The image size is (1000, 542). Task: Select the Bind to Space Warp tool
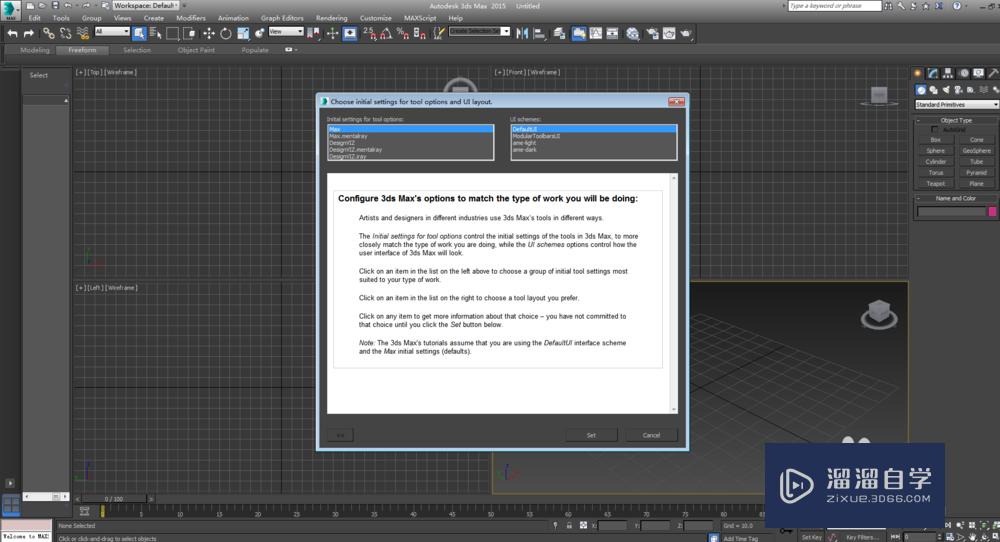pyautogui.click(x=83, y=33)
